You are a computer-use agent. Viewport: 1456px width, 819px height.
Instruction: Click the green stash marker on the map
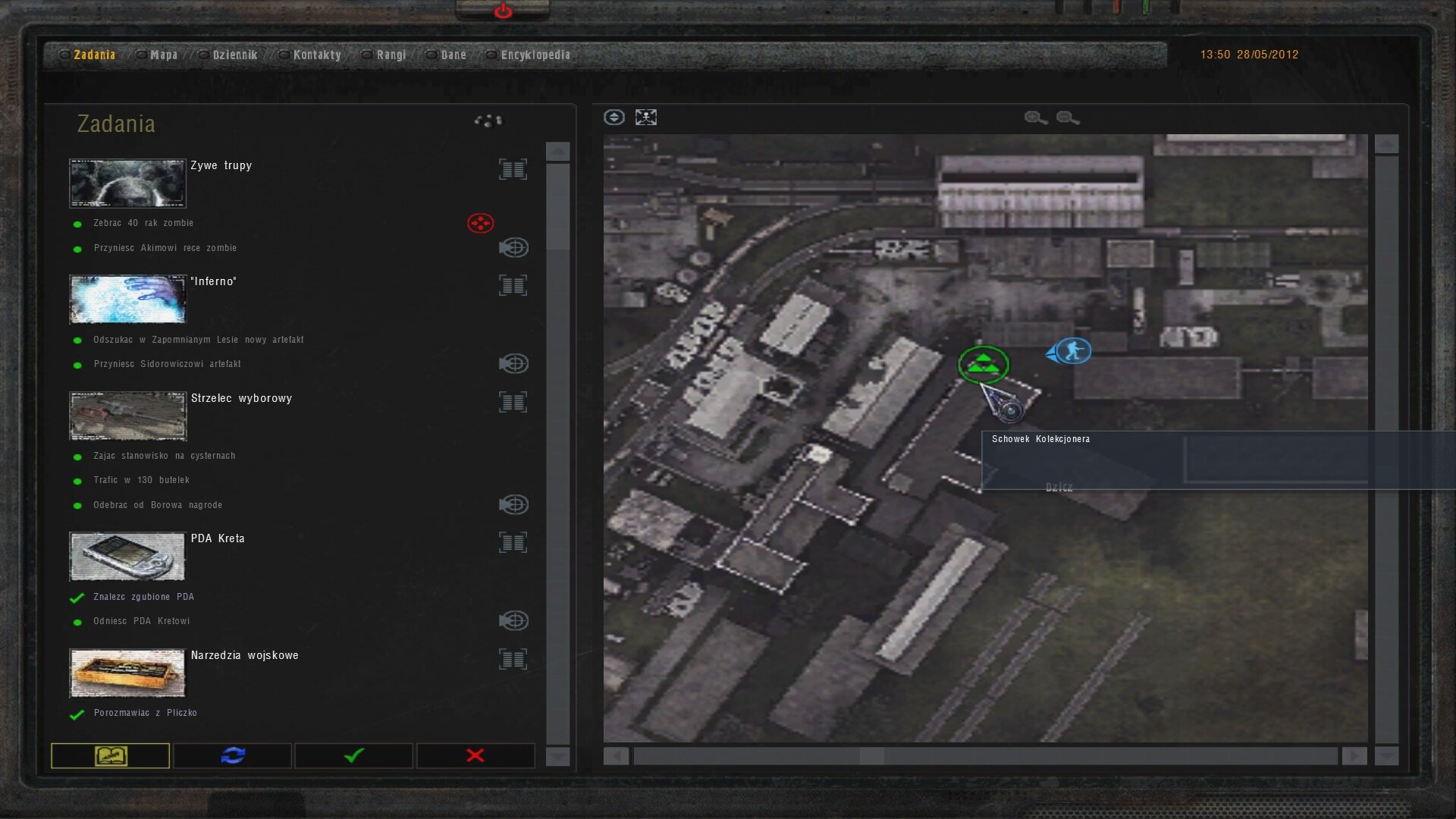pyautogui.click(x=984, y=365)
